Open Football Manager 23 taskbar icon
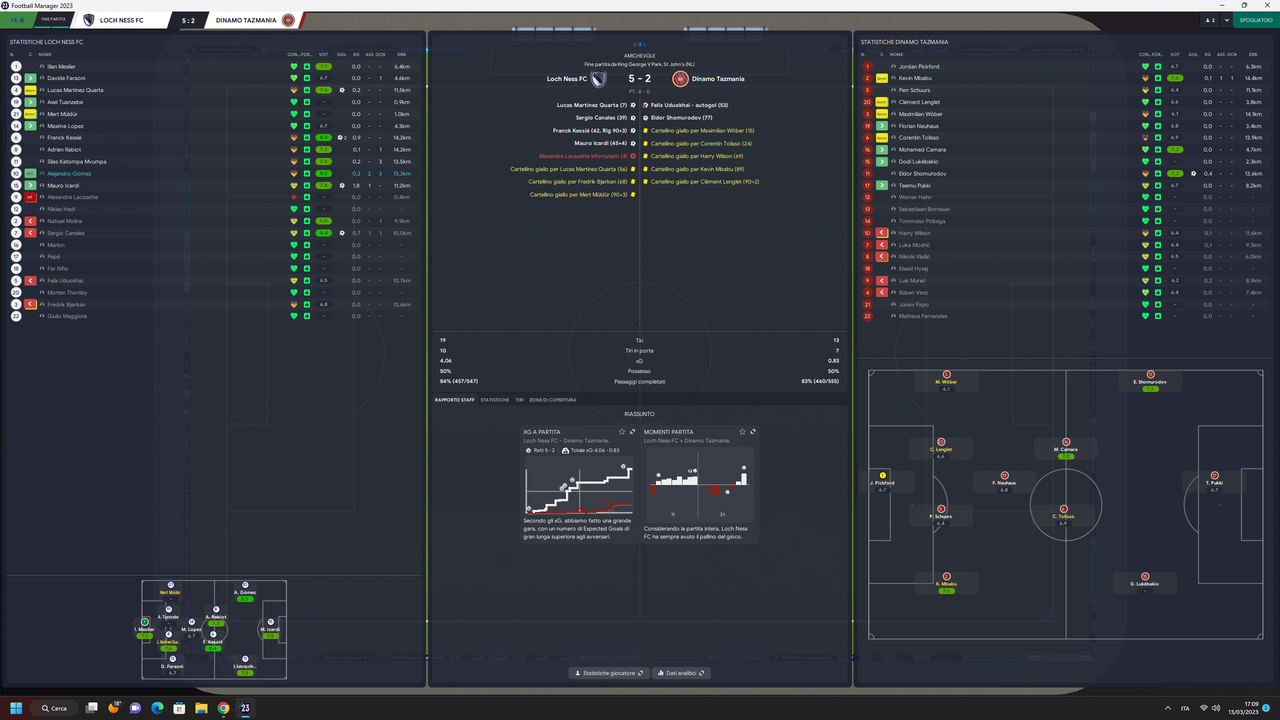This screenshot has width=1280, height=720. point(245,708)
